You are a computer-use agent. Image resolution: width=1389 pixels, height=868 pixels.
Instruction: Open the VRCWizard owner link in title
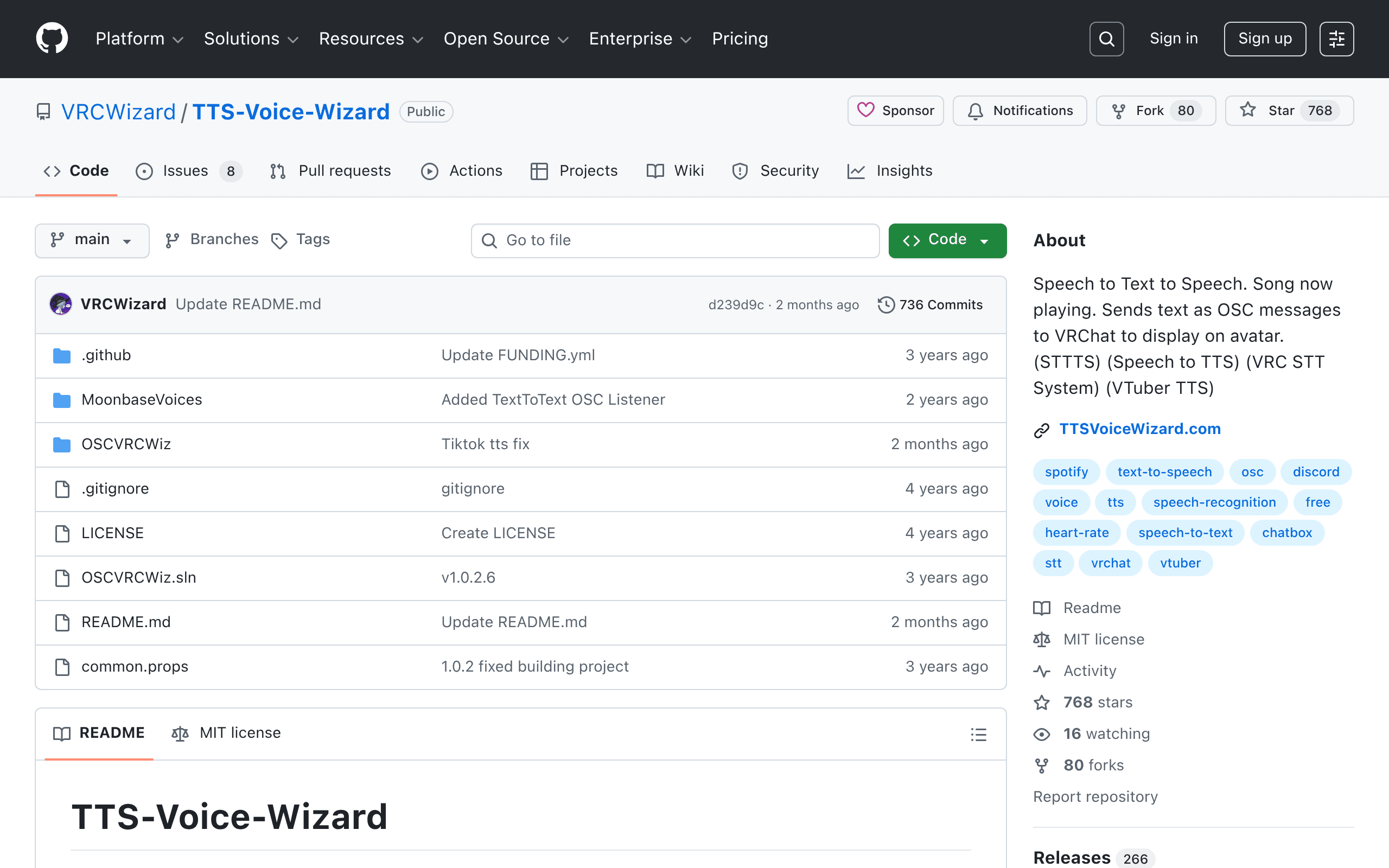[x=118, y=112]
